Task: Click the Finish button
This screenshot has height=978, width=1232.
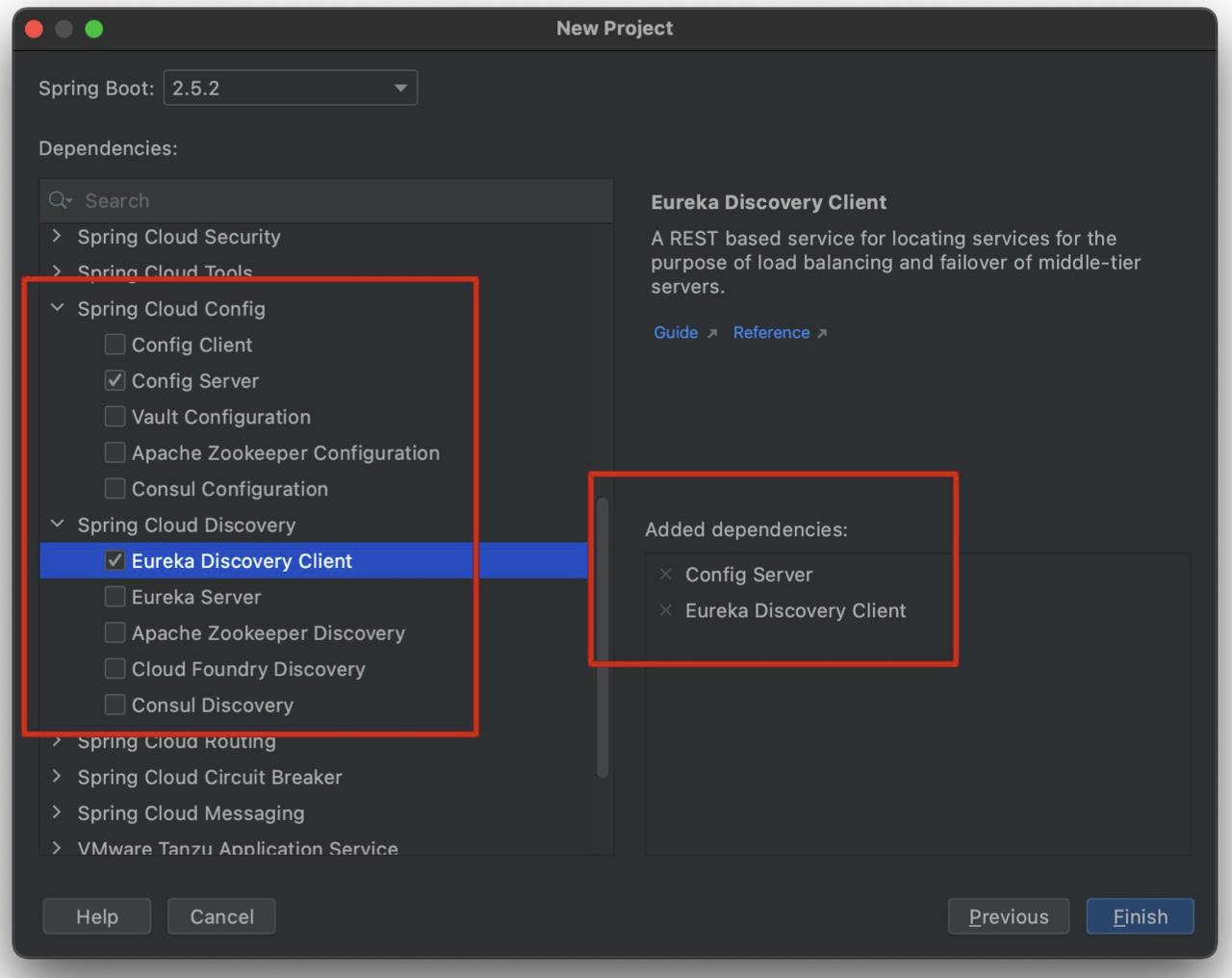Action: [x=1141, y=916]
